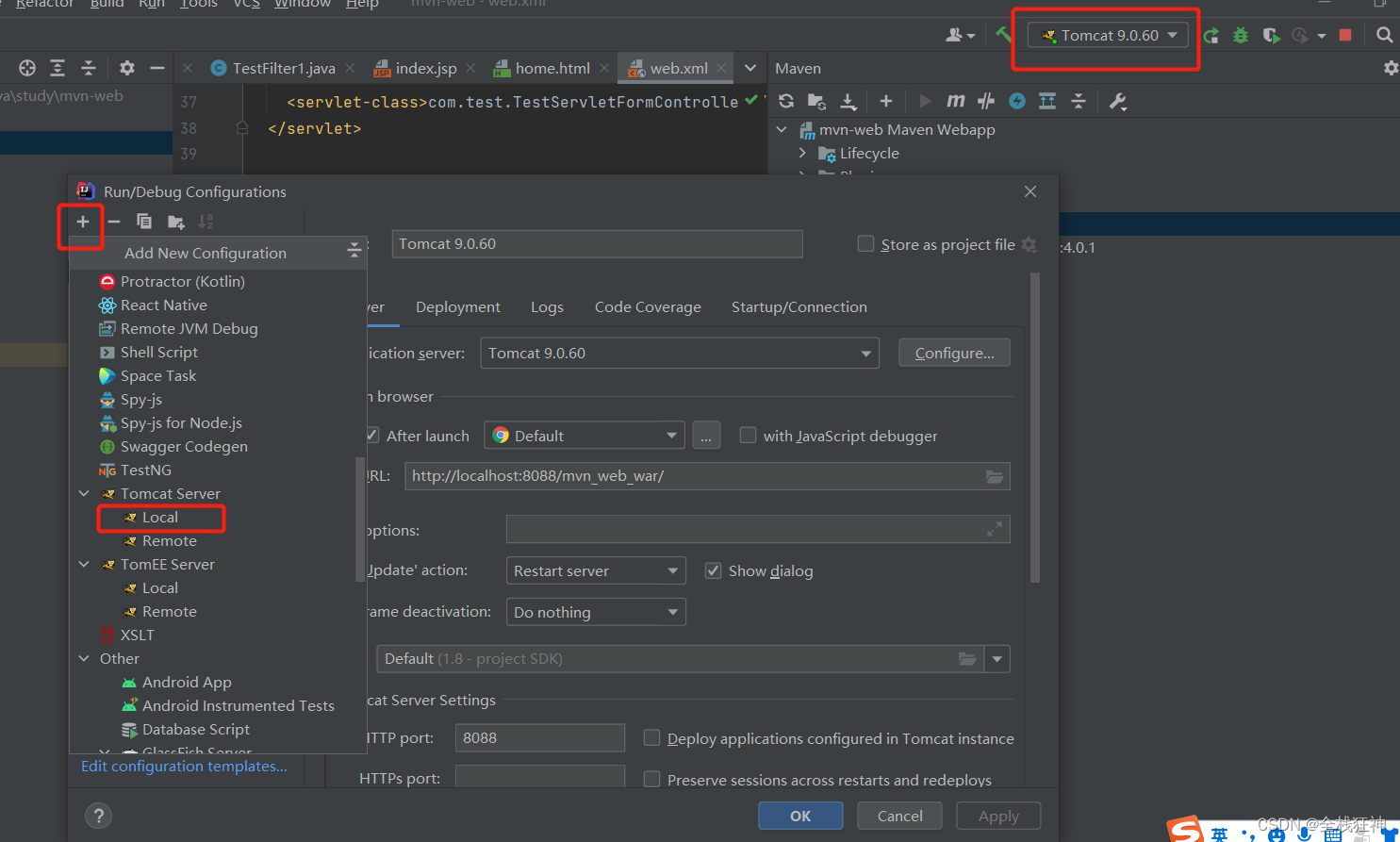Click the Cancel button
This screenshot has width=1400, height=842.
pos(900,817)
